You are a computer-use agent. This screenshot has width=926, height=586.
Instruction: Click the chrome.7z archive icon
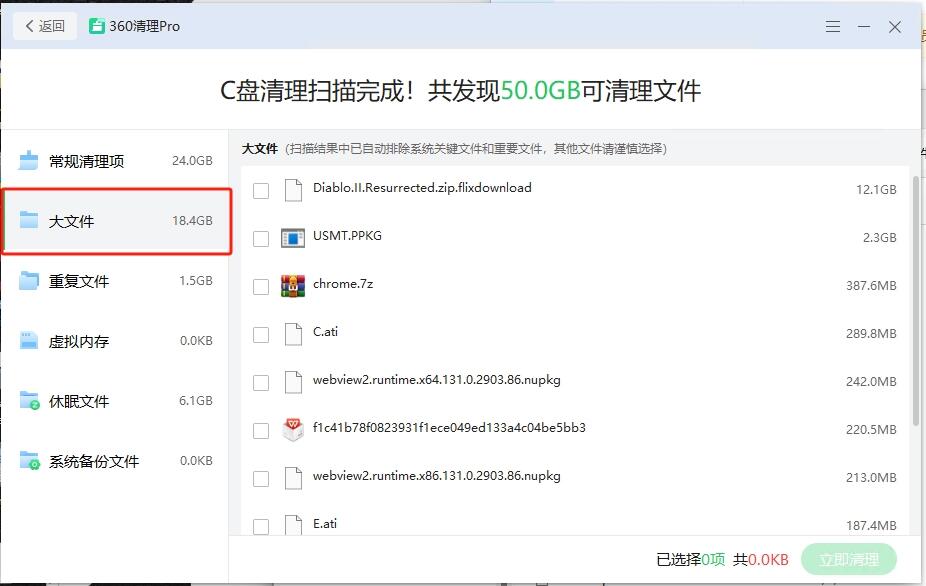(293, 286)
